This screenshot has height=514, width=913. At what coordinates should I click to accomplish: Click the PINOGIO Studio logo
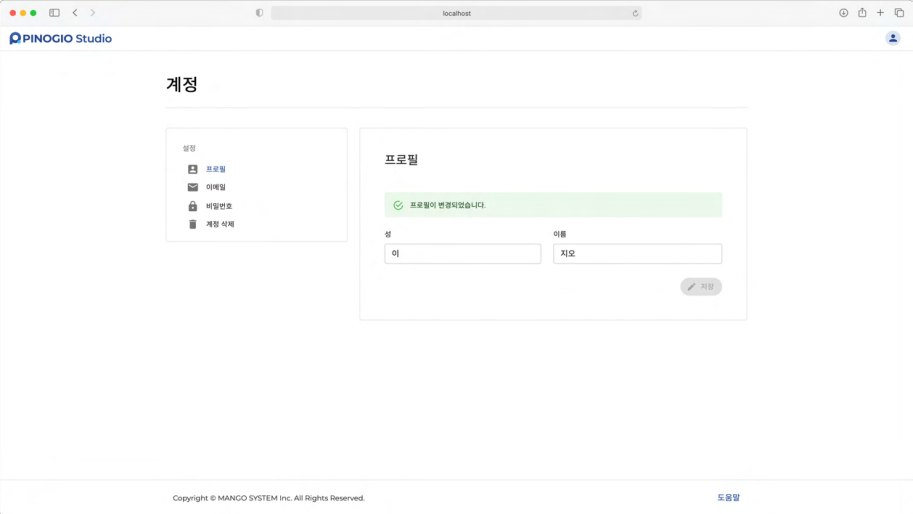61,38
